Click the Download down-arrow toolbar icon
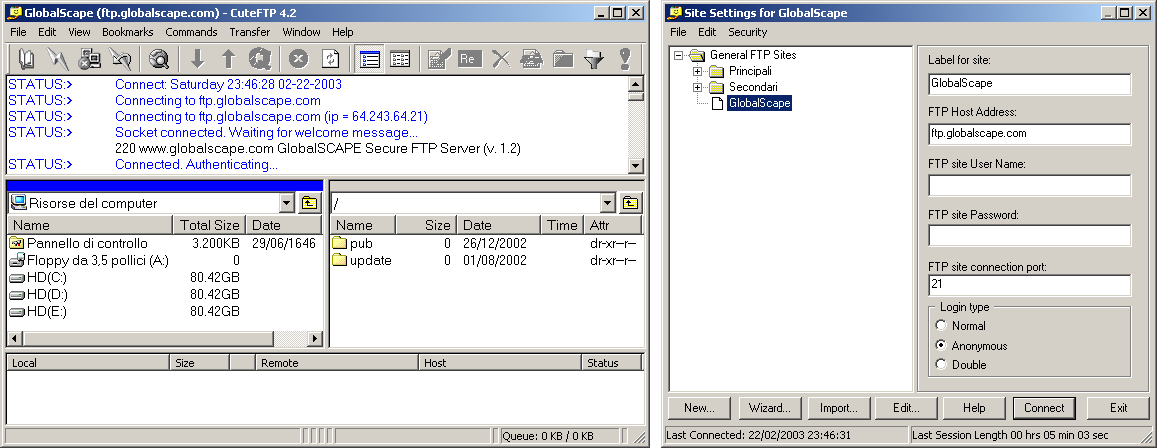The width and height of the screenshot is (1157, 448). [x=197, y=58]
